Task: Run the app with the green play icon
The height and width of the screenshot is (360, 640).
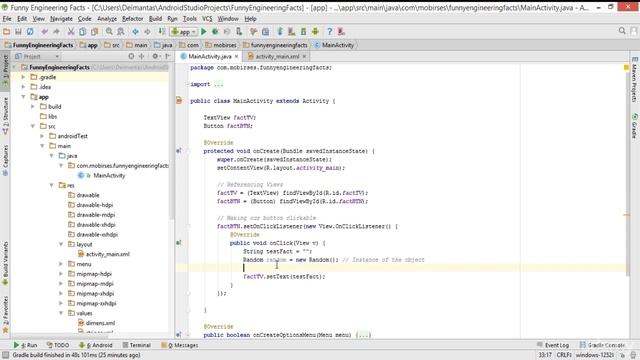Action: [204, 31]
